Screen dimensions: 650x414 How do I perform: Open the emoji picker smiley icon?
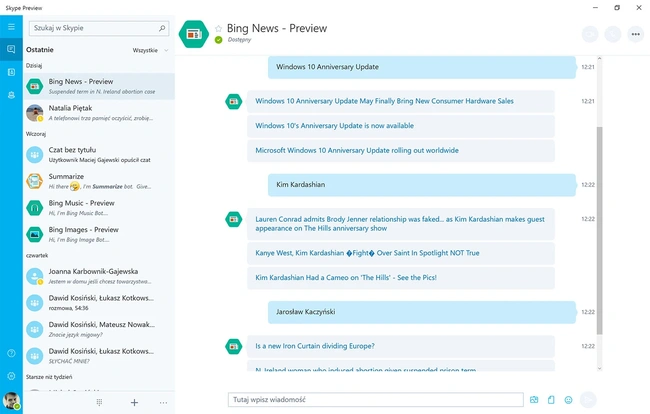568,400
